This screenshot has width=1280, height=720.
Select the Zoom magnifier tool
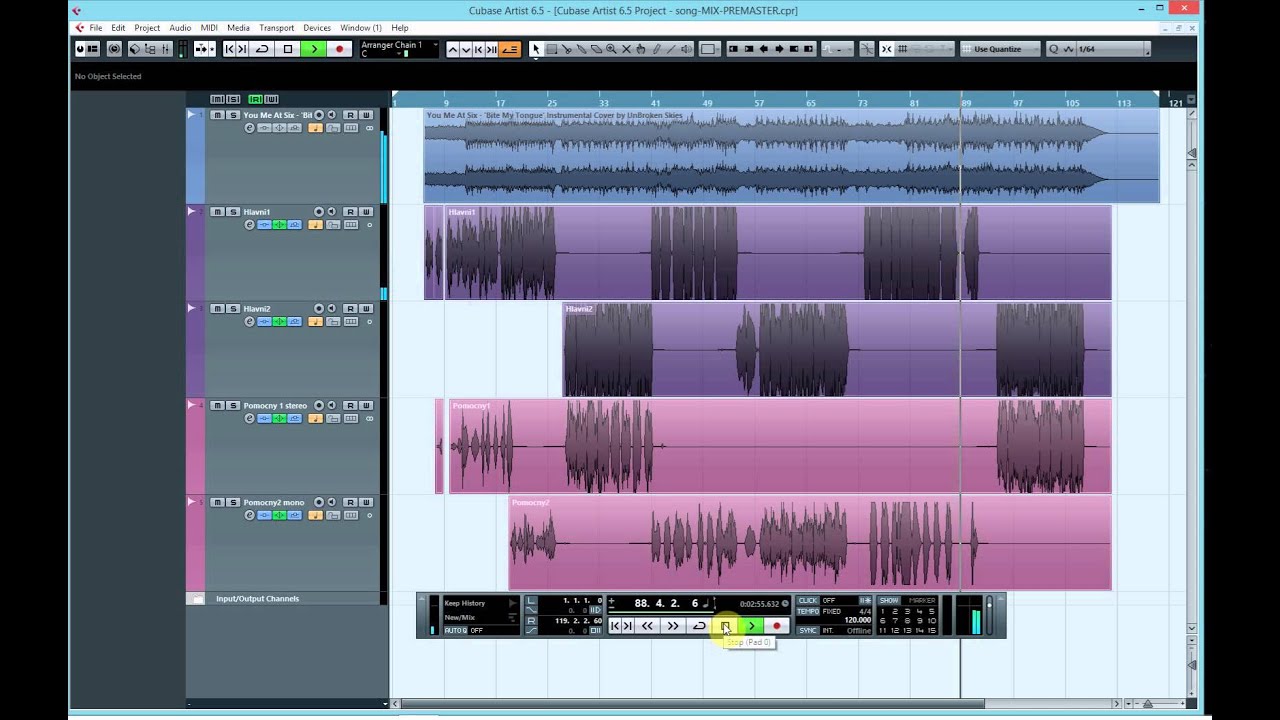610,49
